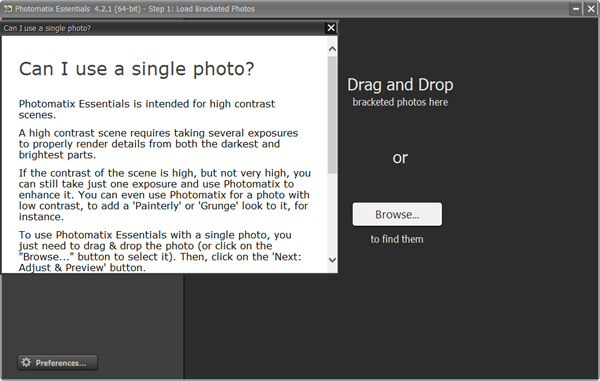Click the 'or' text above Browse
The width and height of the screenshot is (600, 381).
pyautogui.click(x=400, y=158)
